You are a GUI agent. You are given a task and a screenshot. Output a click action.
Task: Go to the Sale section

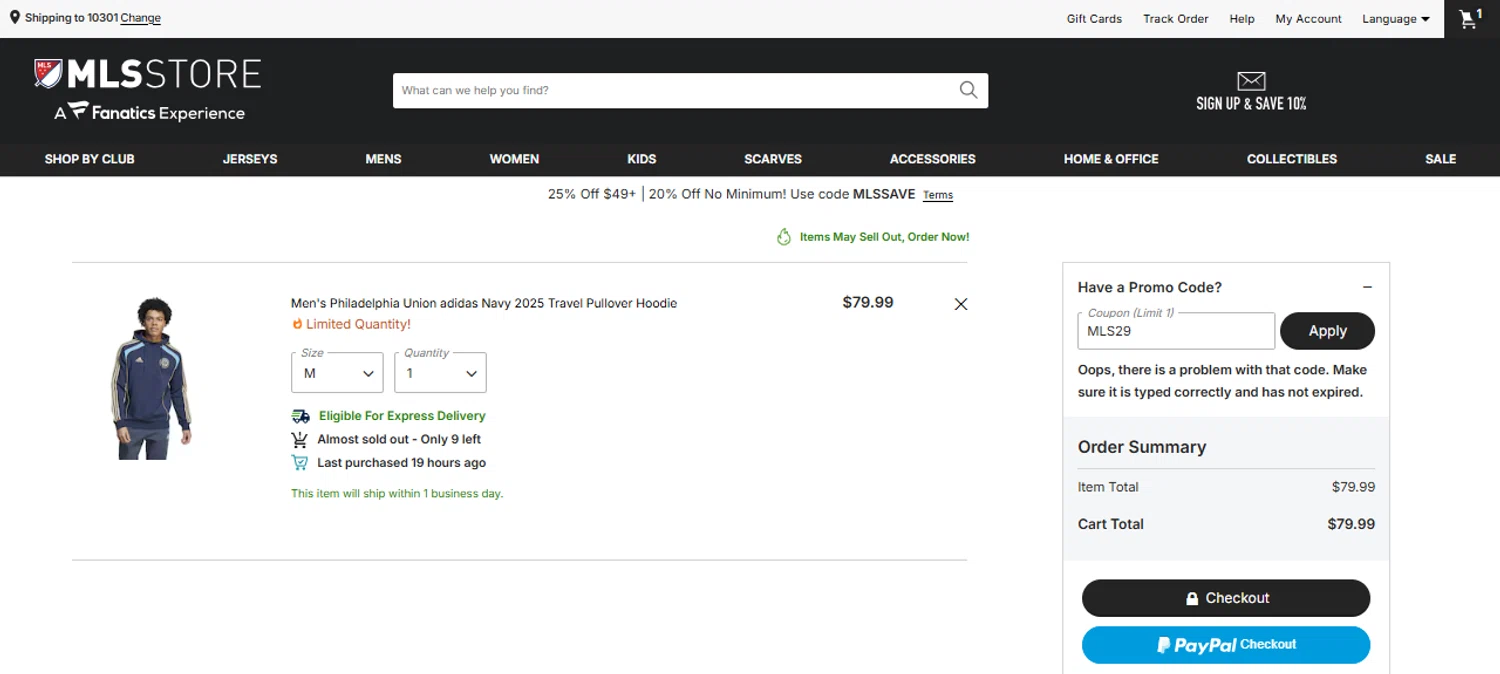coord(1440,159)
